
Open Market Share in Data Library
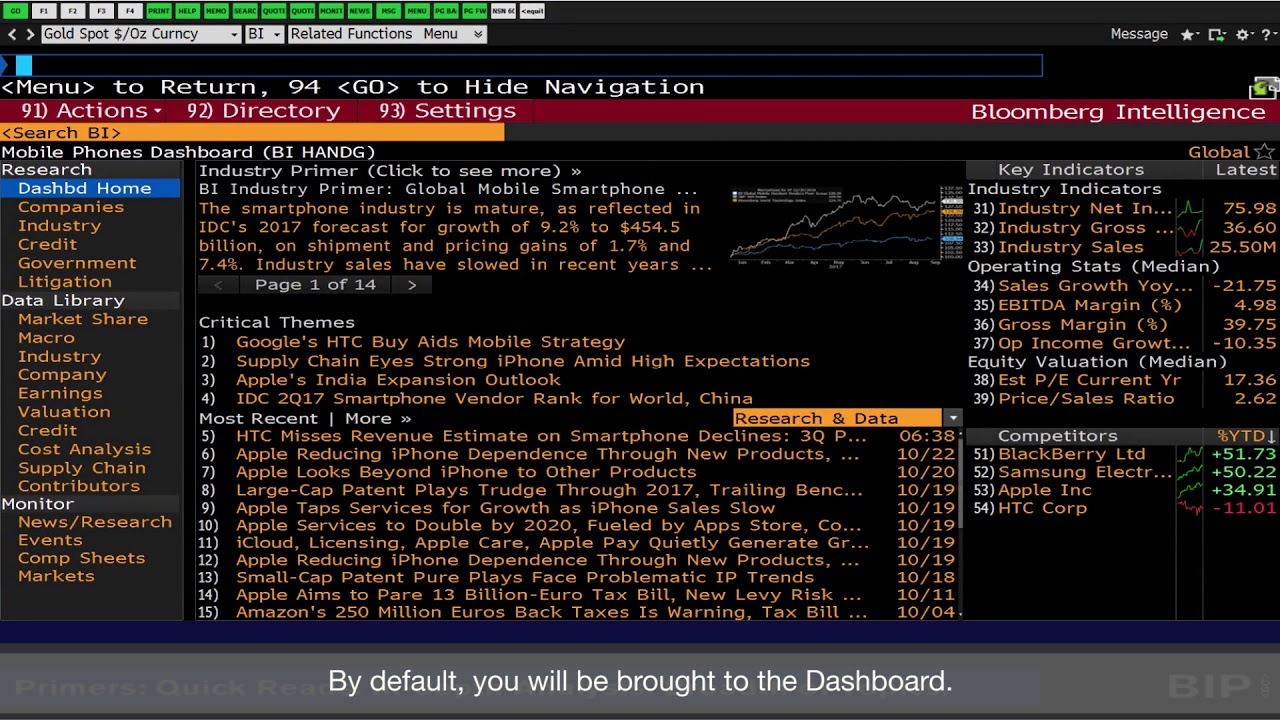83,319
